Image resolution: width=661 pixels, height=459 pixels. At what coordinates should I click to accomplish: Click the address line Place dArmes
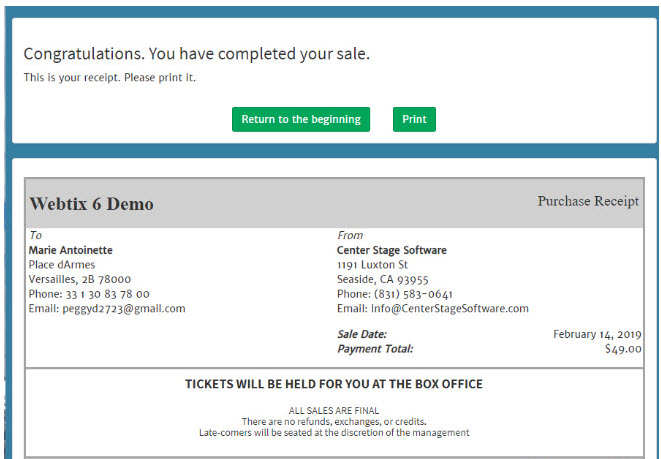(62, 265)
